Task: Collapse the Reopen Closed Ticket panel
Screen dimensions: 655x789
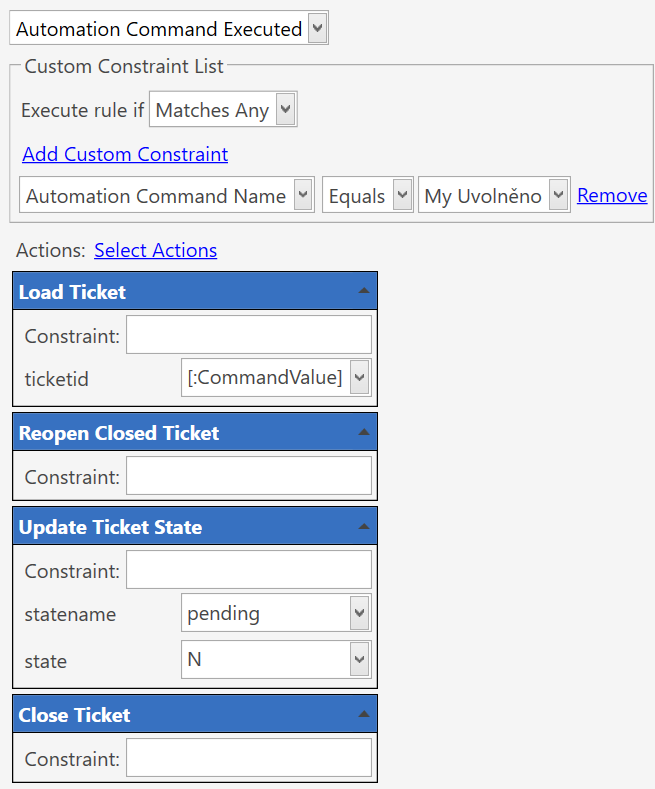Action: coord(364,432)
